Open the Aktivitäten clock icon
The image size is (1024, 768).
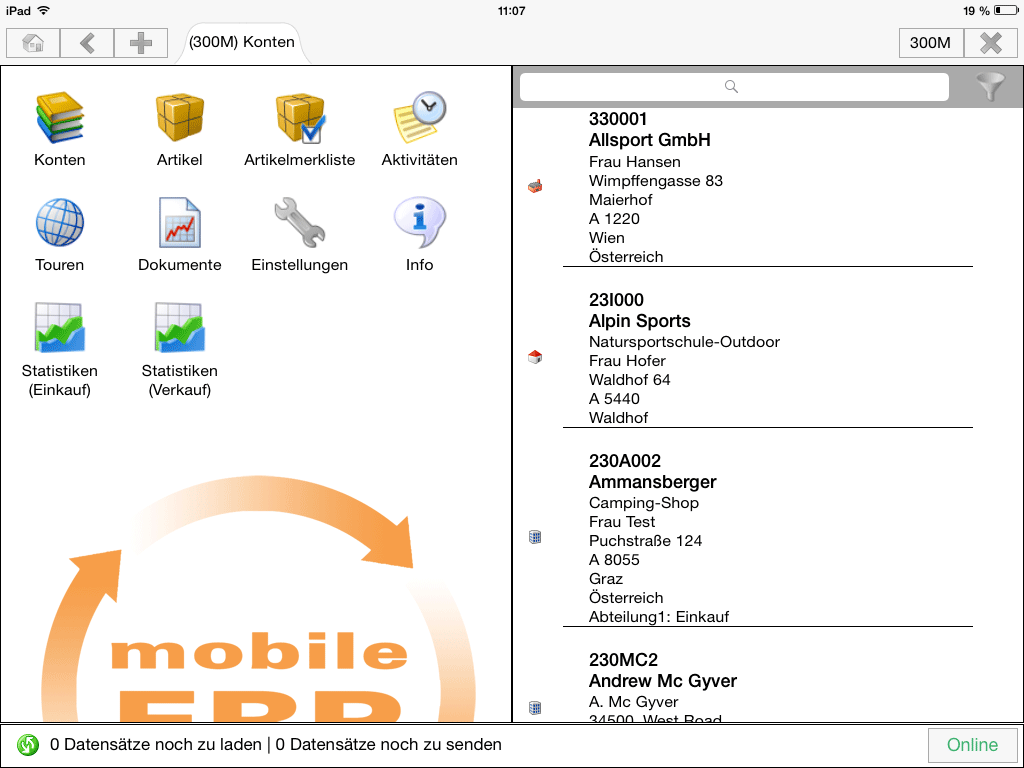point(420,117)
